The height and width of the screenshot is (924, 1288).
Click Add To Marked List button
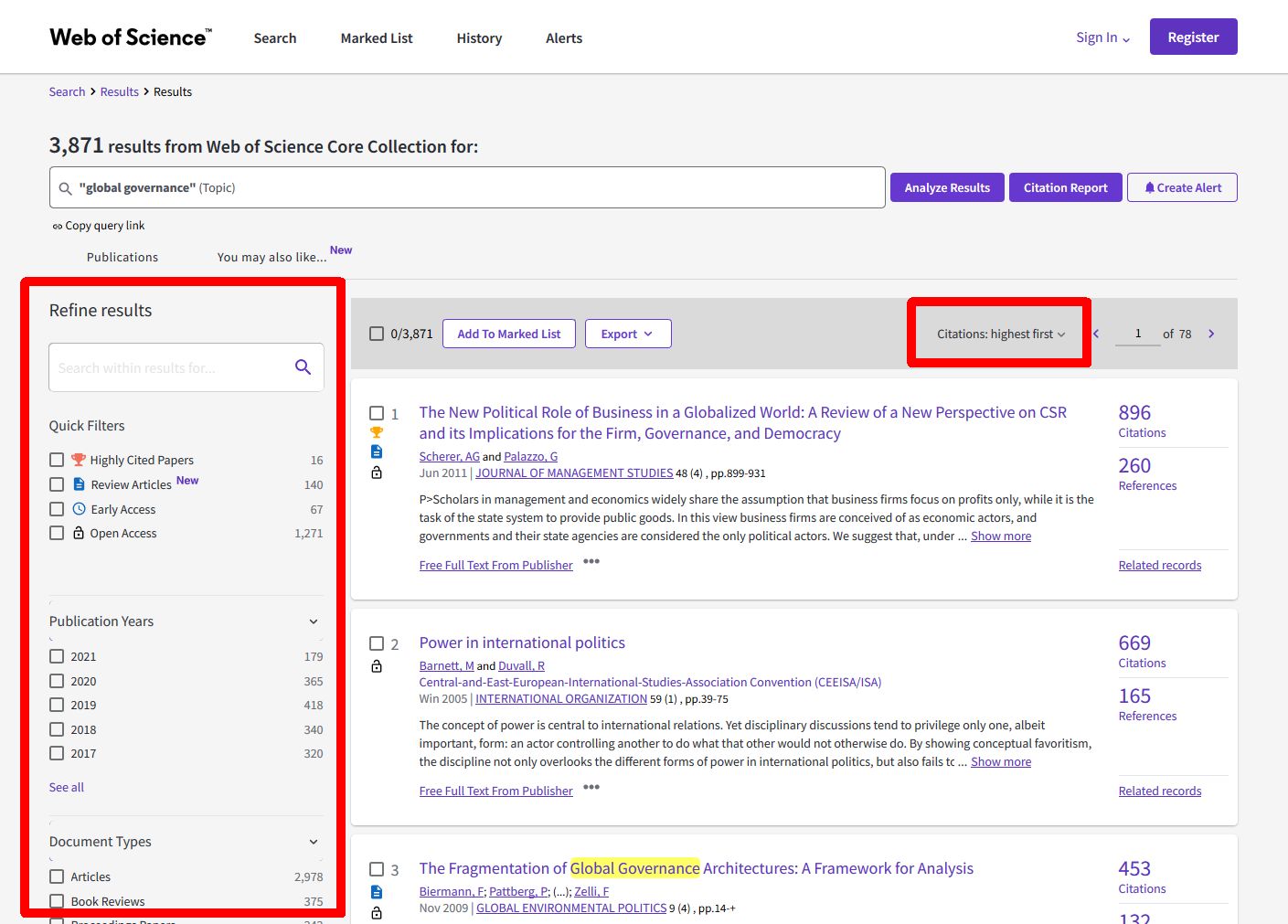pyautogui.click(x=509, y=334)
